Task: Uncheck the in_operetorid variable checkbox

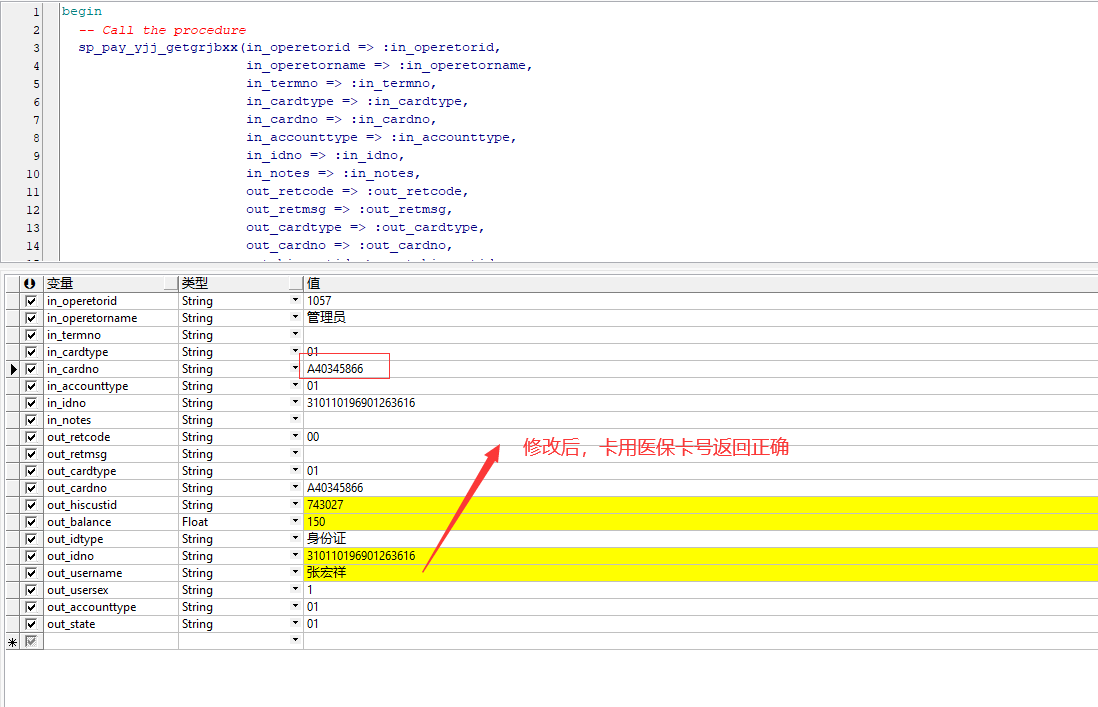Action: 31,301
